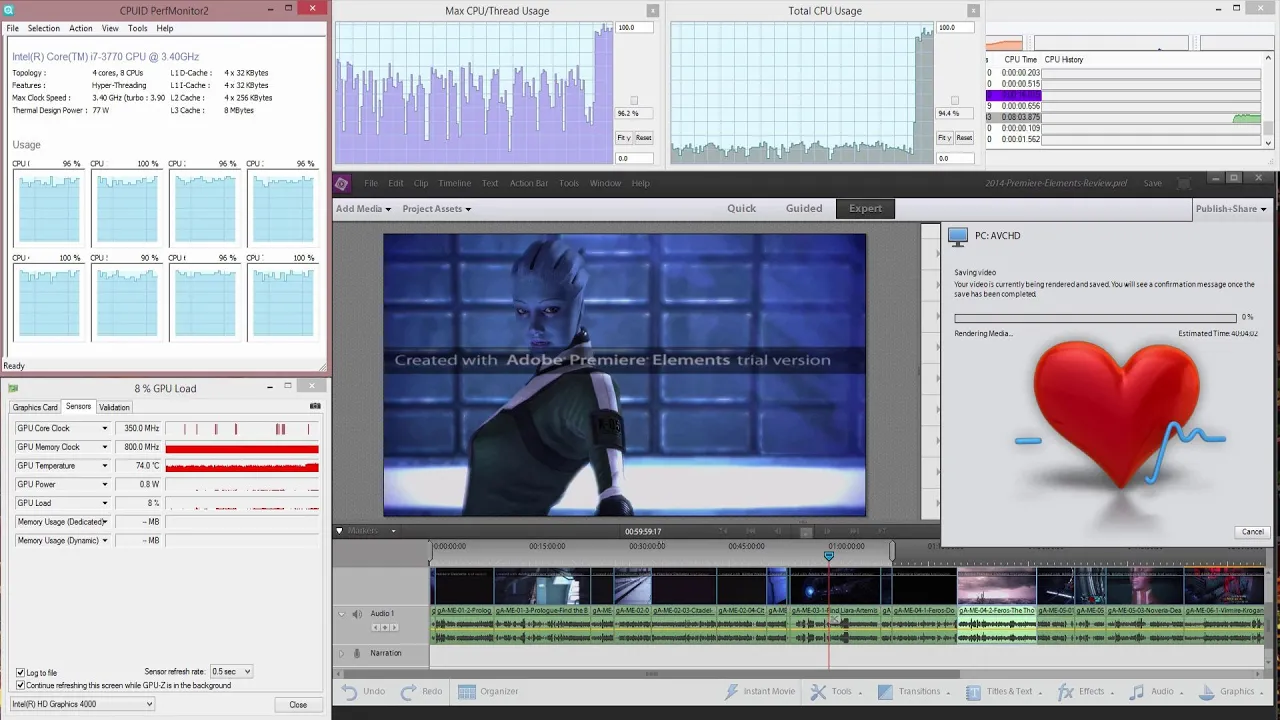Open the GPU Temperature sensor dropdown

[104, 466]
